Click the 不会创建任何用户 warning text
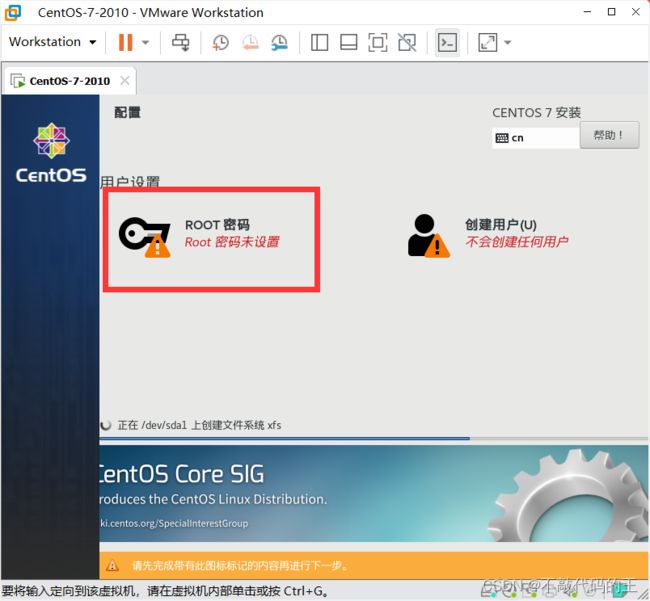 517,241
